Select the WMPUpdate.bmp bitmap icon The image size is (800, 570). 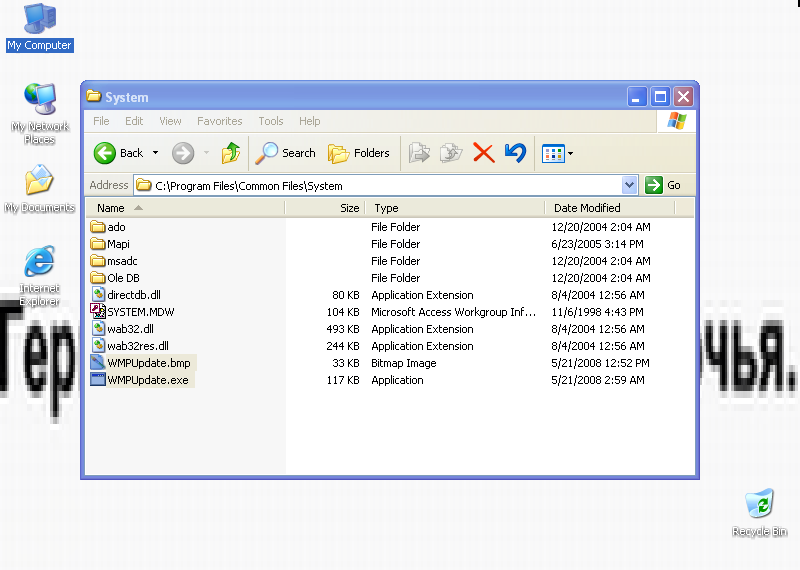tap(97, 362)
